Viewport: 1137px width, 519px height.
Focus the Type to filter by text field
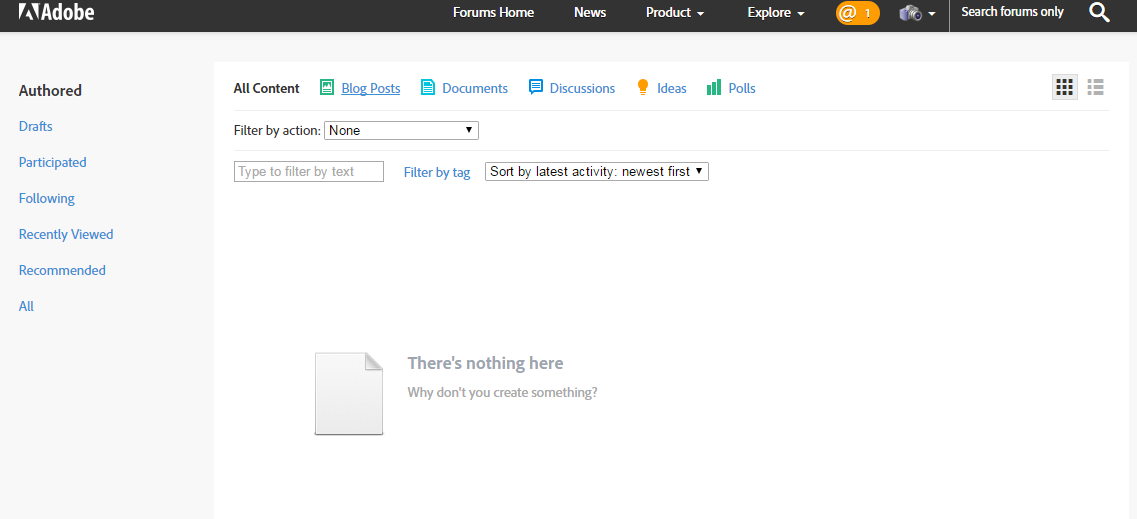309,172
